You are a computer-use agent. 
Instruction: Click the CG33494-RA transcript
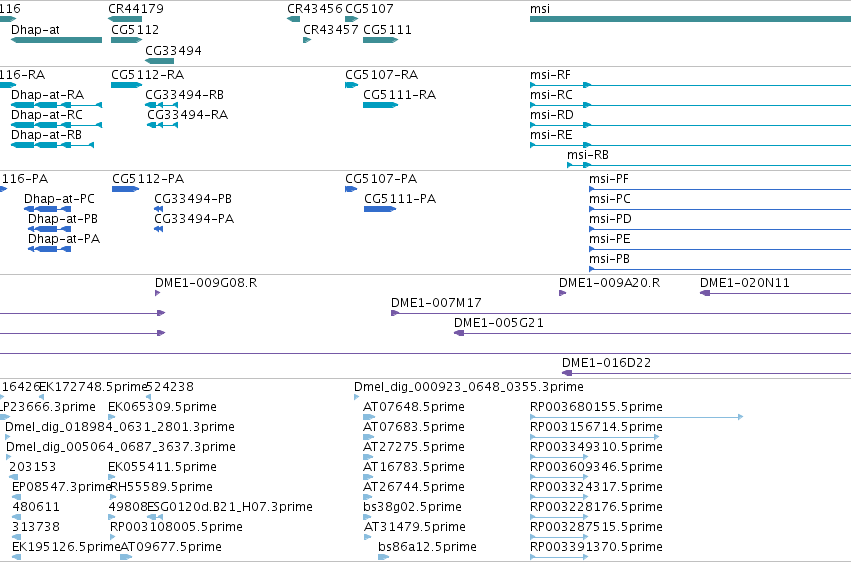162,125
